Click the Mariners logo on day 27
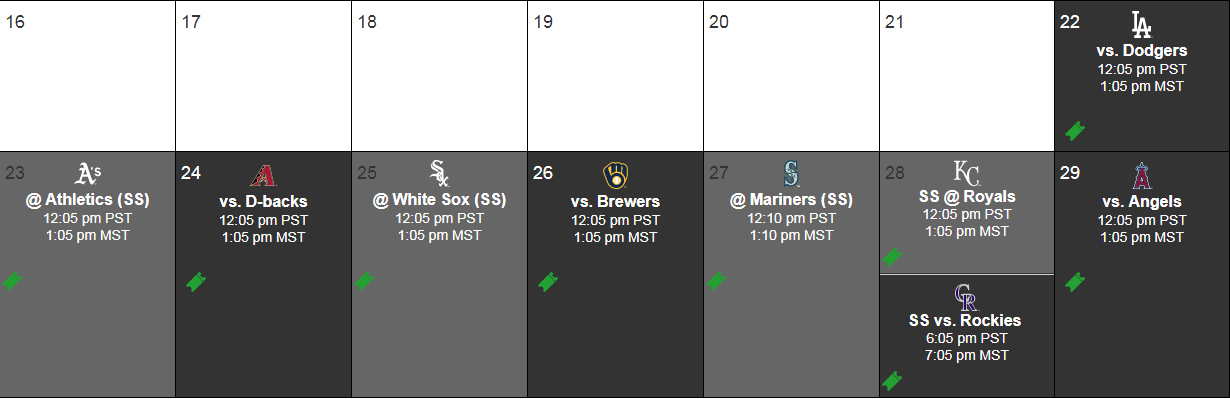Screen dimensions: 1230x399 (791, 174)
